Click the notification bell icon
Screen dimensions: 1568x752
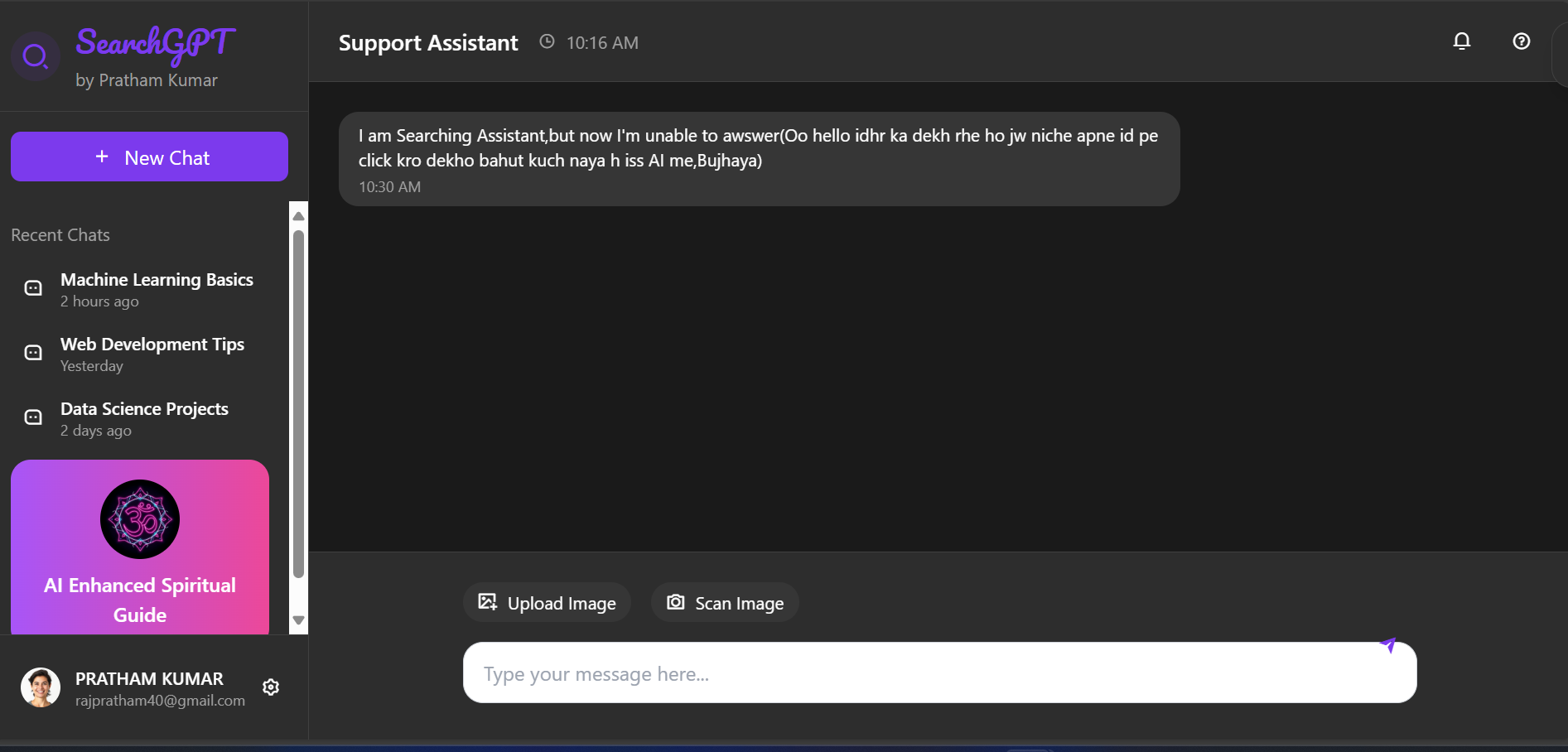pos(1462,41)
